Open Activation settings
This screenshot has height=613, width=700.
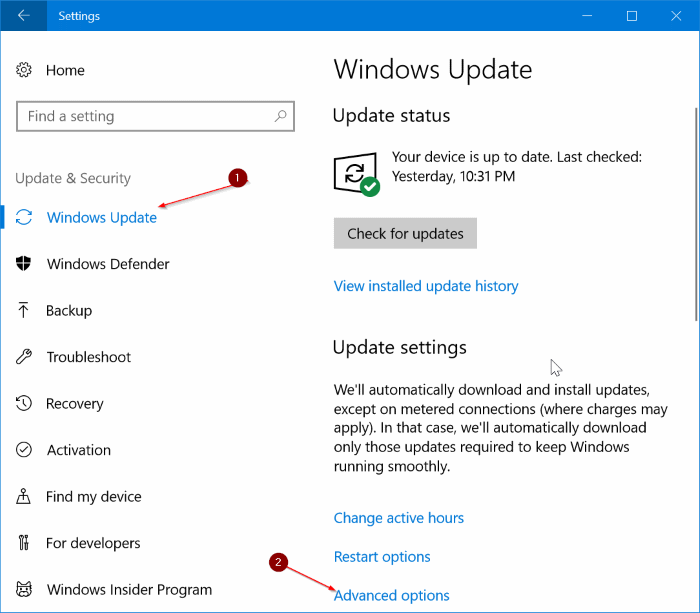79,450
